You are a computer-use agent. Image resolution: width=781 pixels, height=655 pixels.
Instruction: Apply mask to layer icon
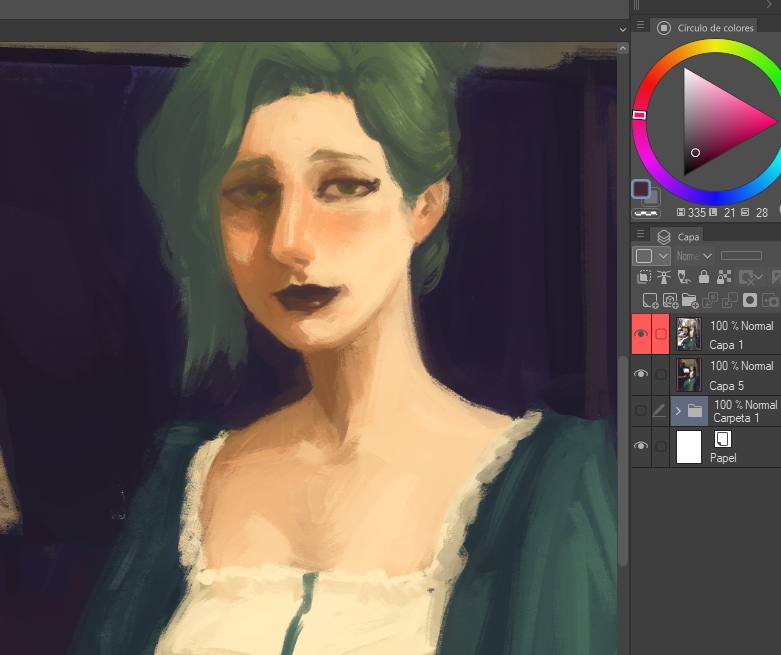770,300
